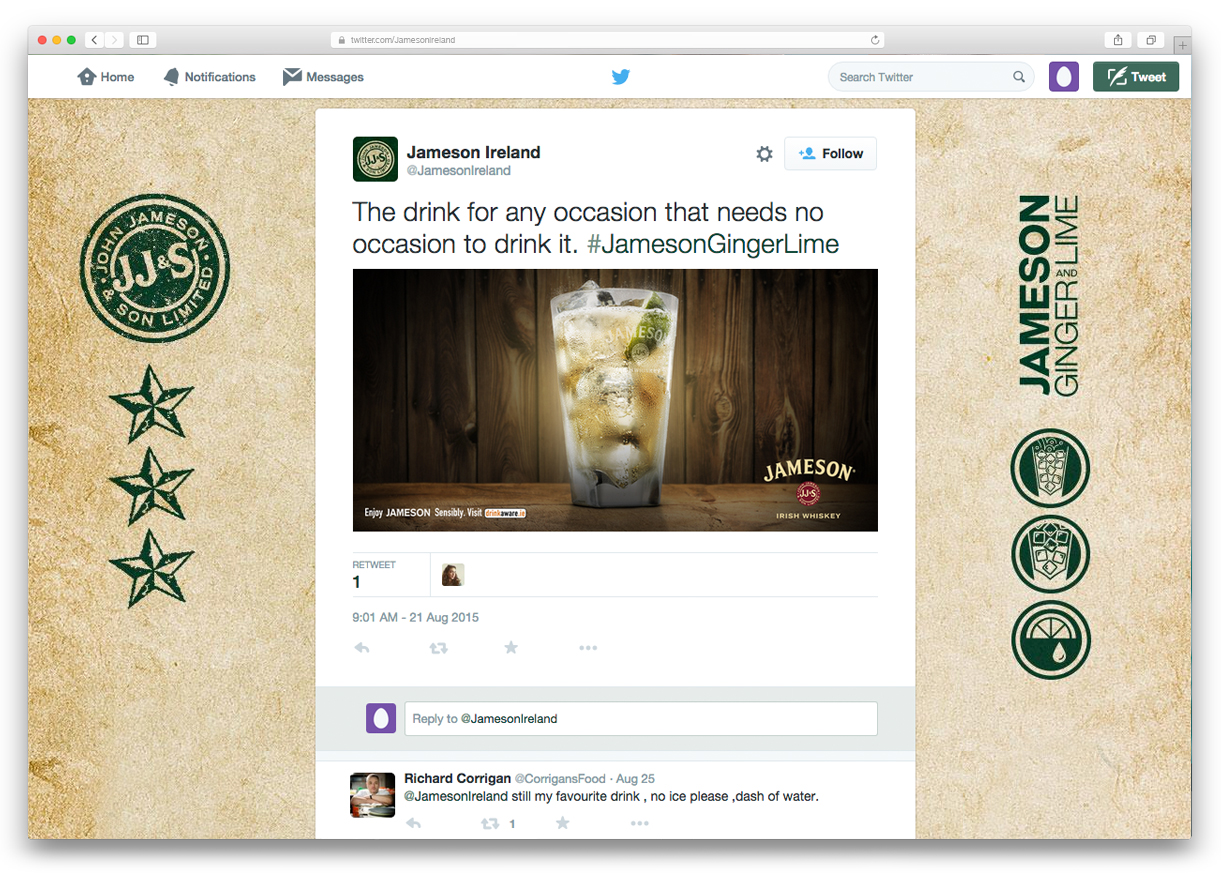This screenshot has height=874, width=1221.
Task: Open the Notifications tab
Action: (209, 77)
